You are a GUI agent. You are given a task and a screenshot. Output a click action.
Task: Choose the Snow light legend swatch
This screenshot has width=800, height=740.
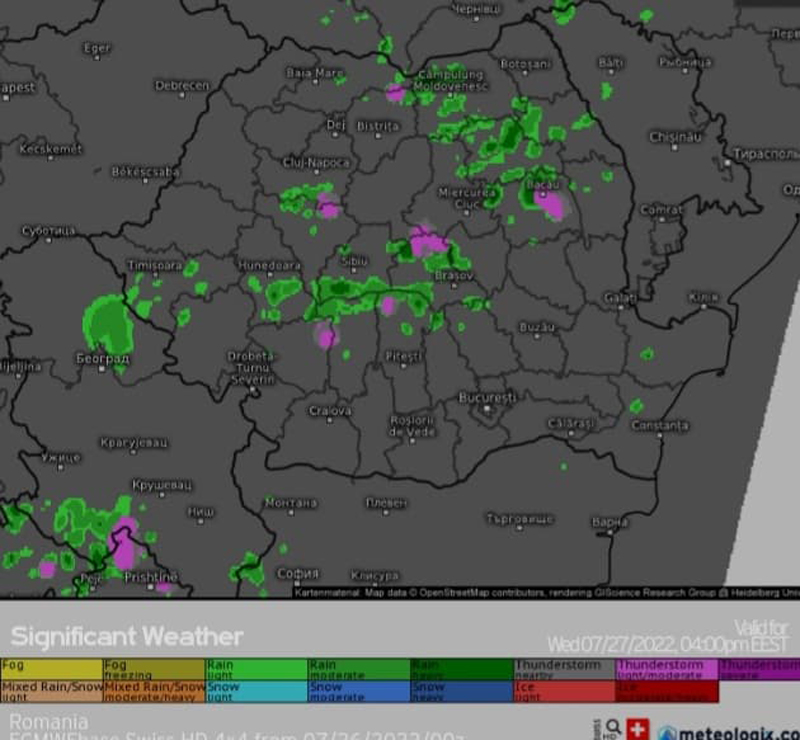(256, 691)
